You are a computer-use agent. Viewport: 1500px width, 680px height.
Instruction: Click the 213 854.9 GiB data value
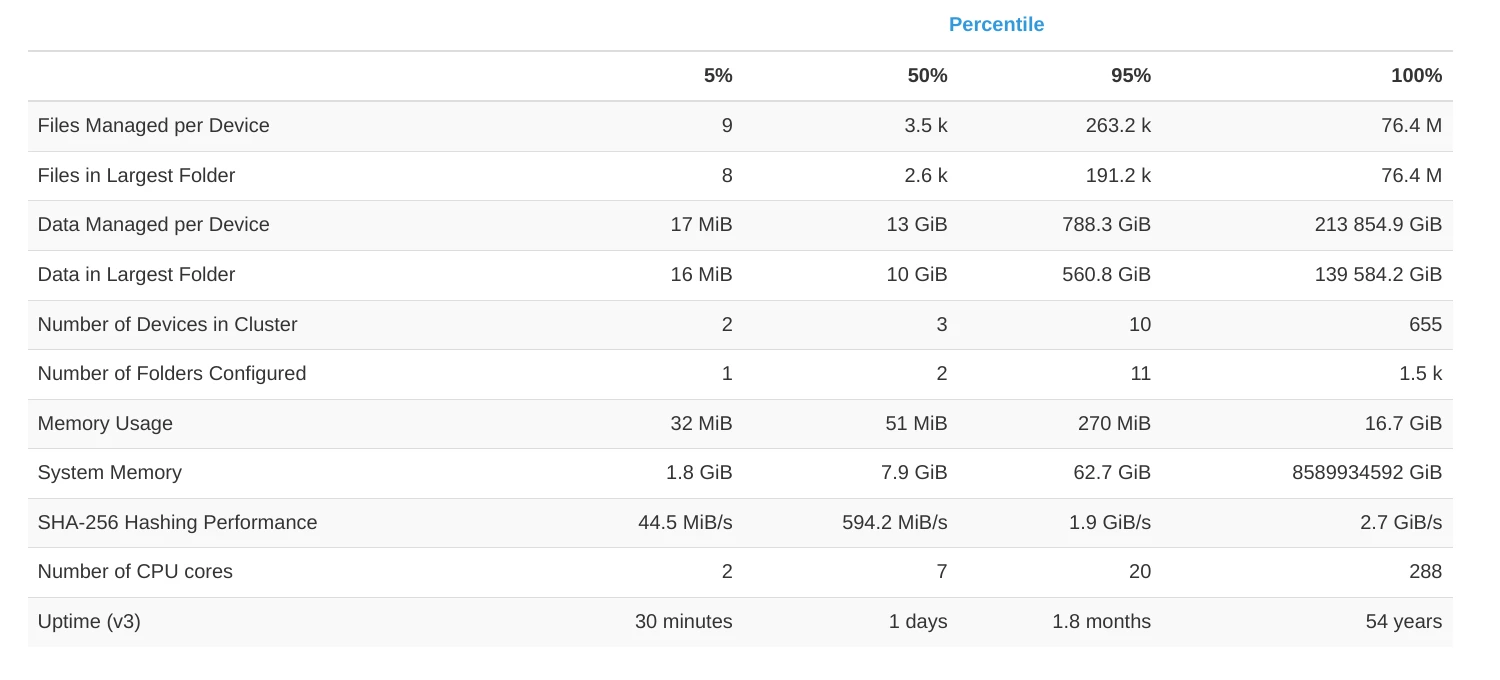pyautogui.click(x=1378, y=225)
